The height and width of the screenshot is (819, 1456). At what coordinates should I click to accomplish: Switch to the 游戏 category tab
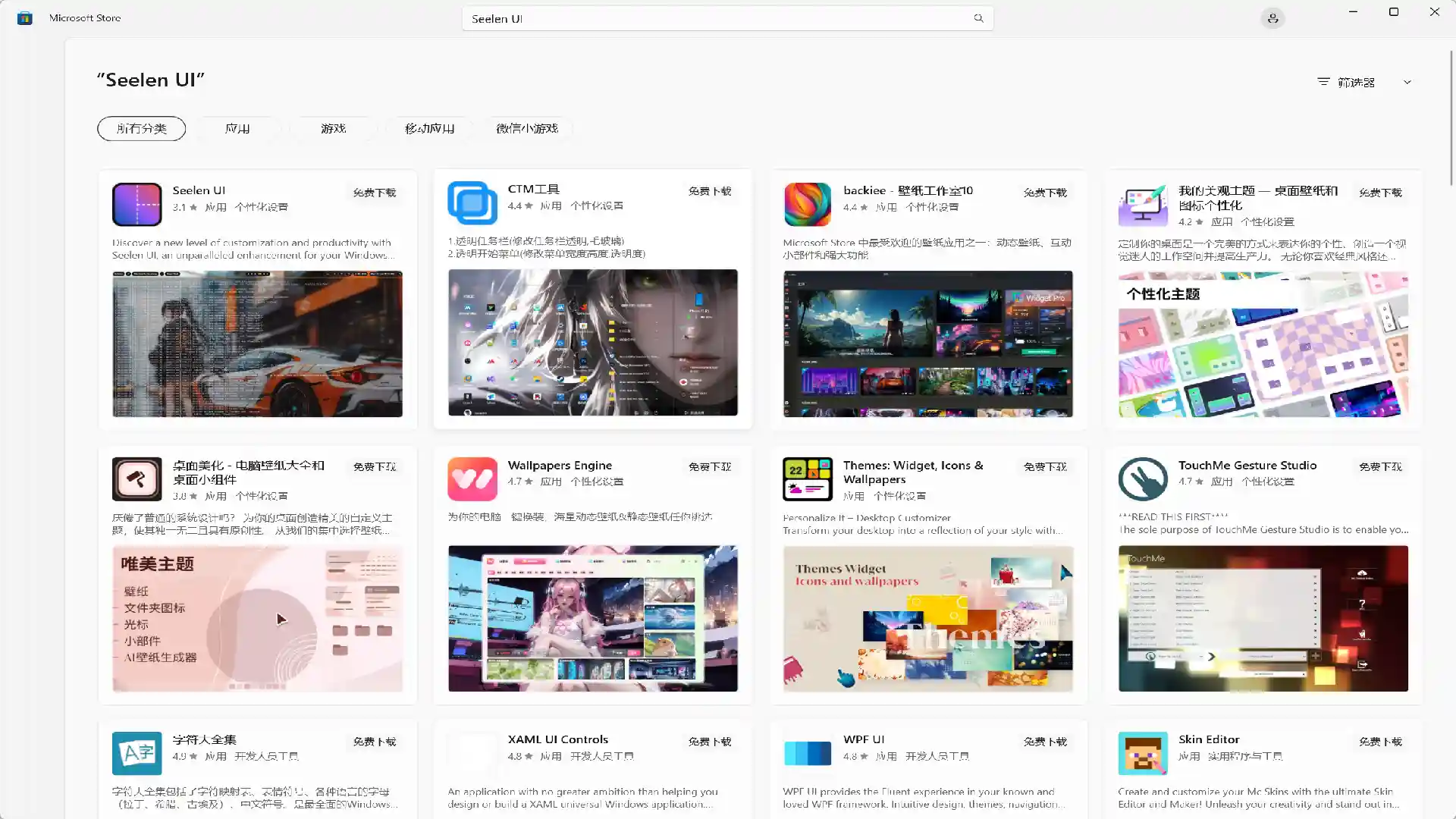(333, 128)
